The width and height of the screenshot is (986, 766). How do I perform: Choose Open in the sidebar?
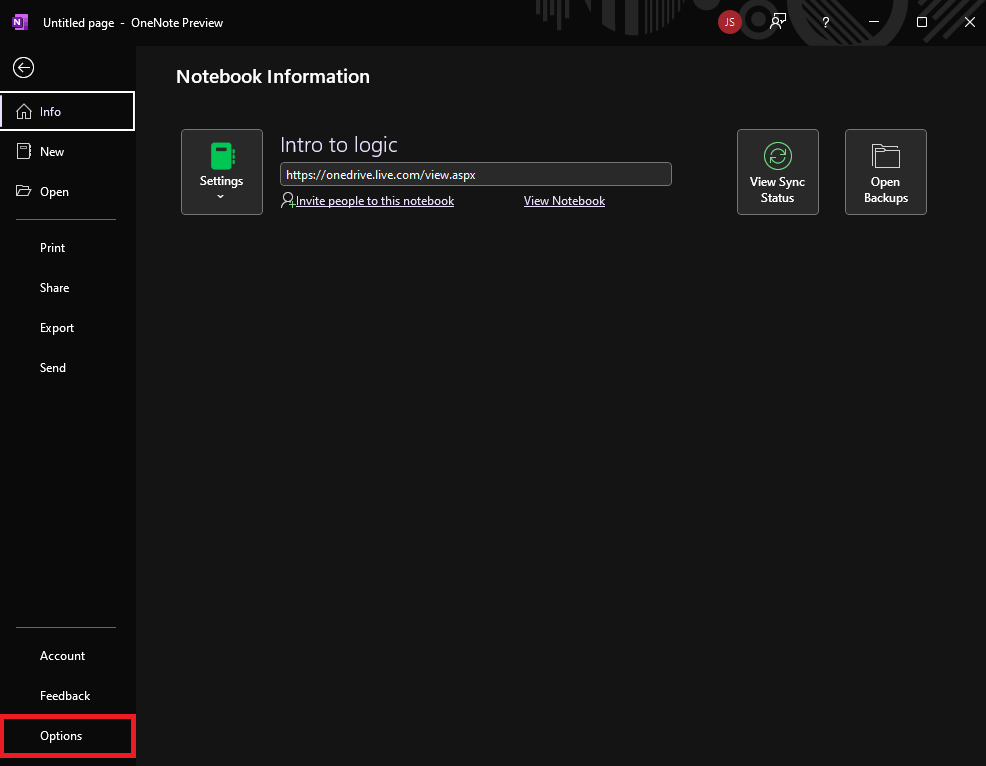[x=54, y=192]
